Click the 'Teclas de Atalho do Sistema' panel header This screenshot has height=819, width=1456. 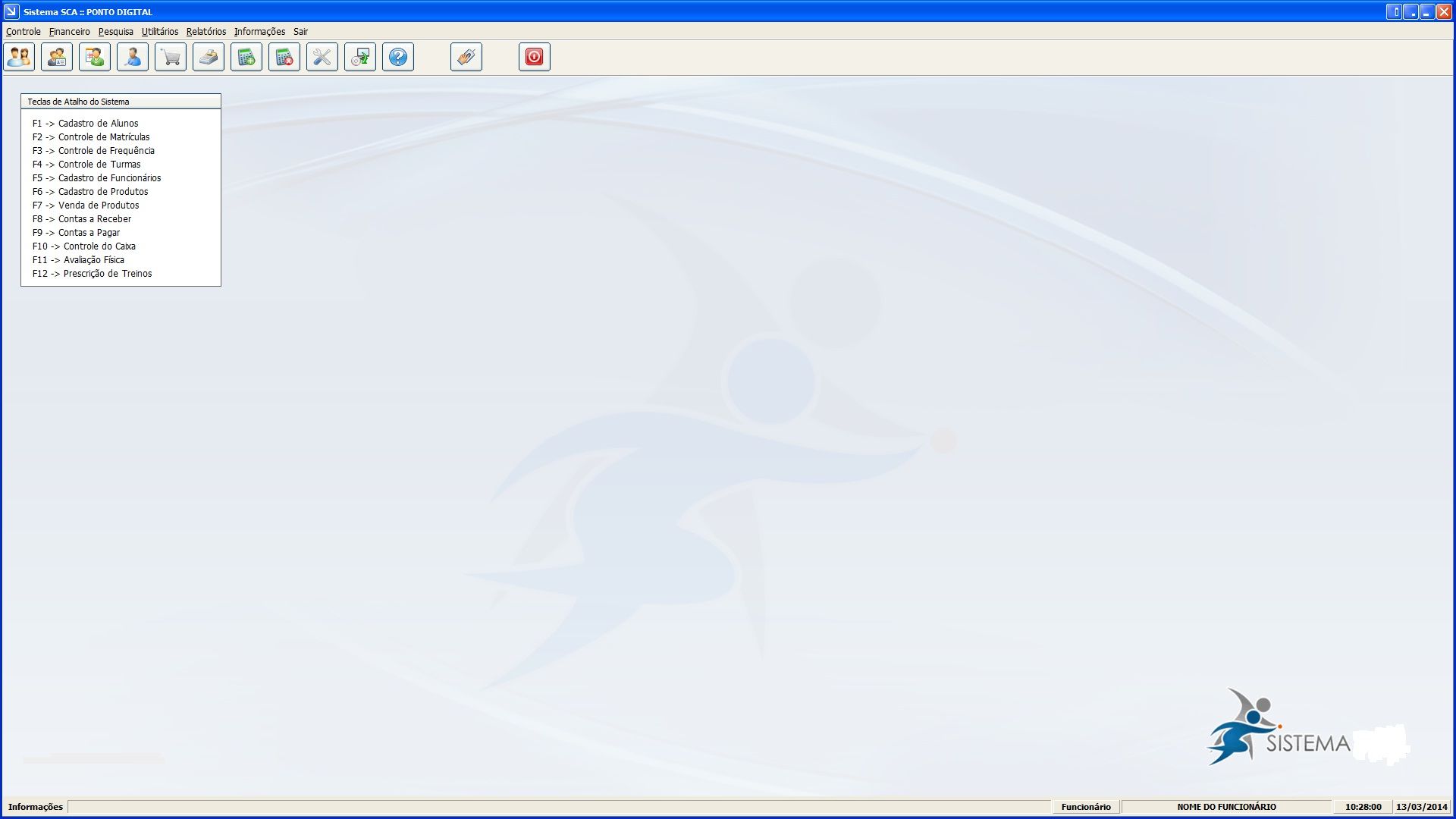pyautogui.click(x=121, y=102)
